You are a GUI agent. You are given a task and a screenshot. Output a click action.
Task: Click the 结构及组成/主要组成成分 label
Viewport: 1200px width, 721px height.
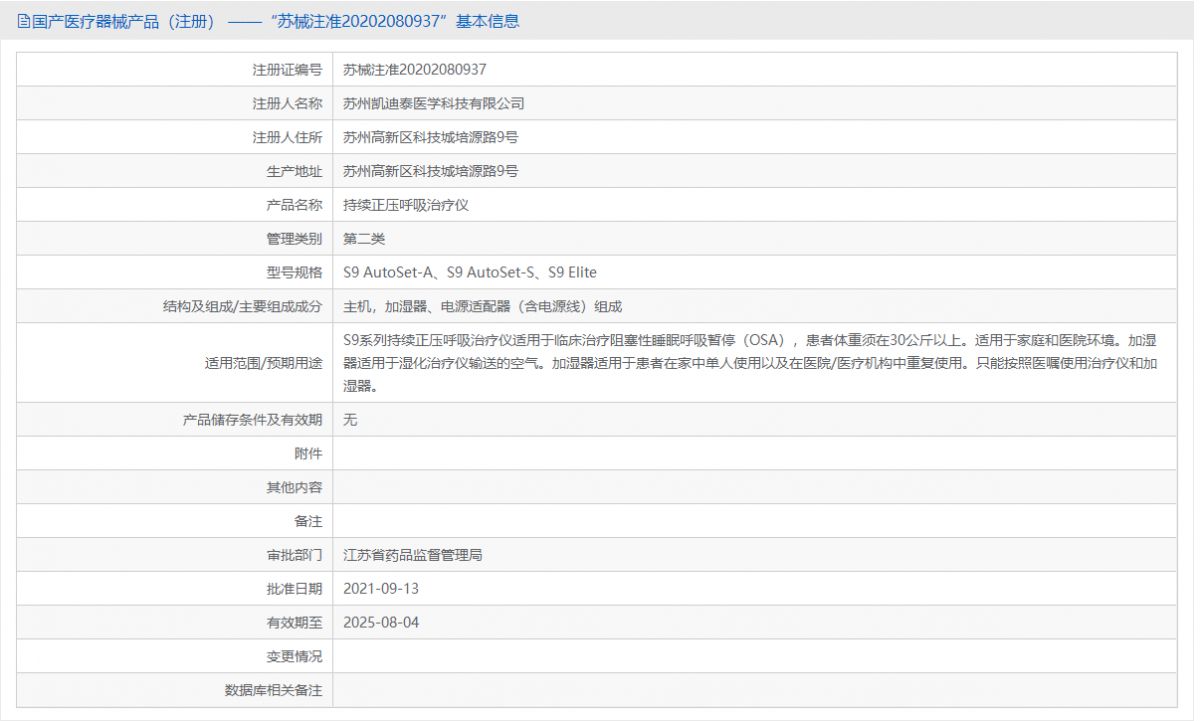click(243, 307)
